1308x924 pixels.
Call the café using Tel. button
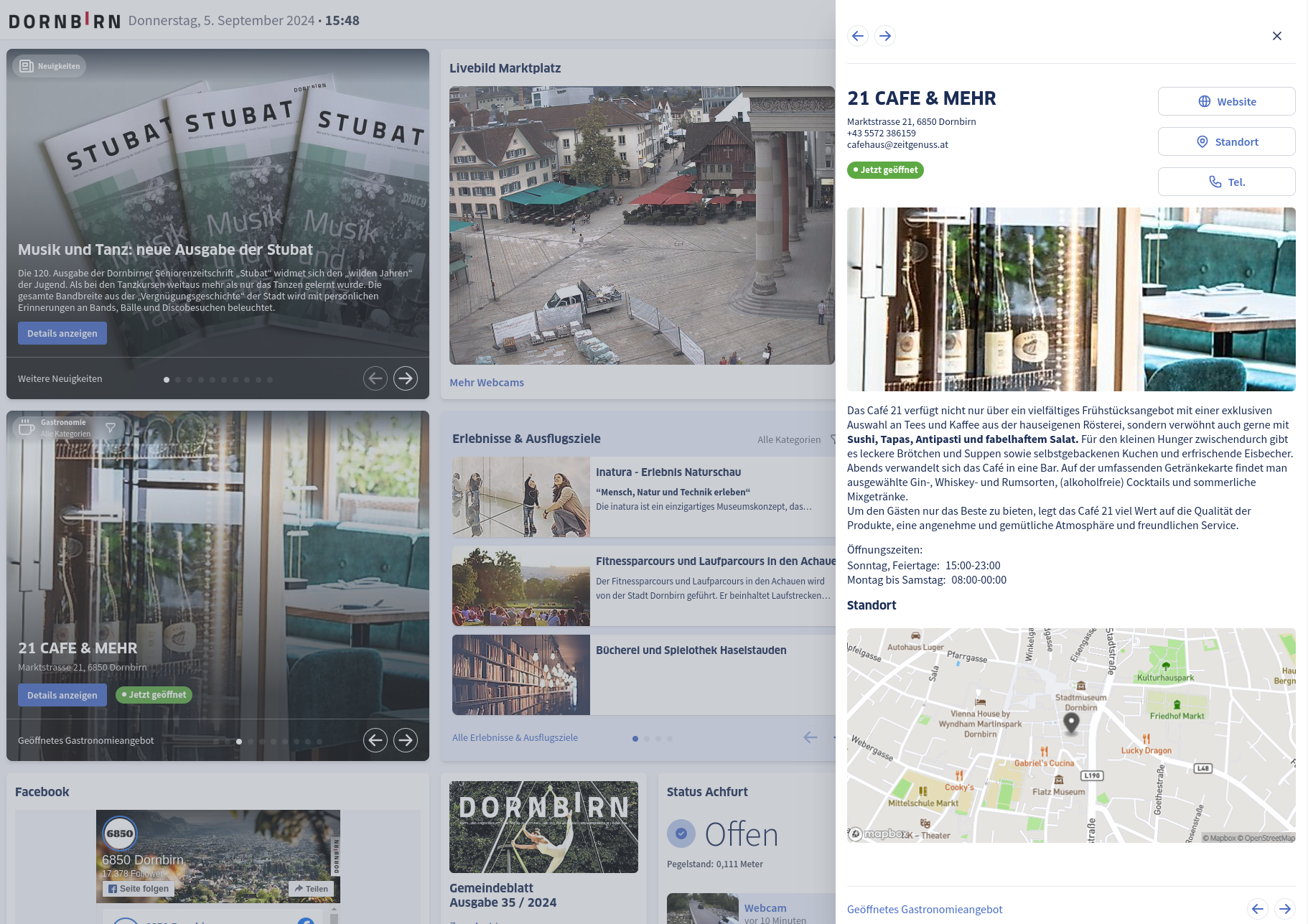tap(1226, 182)
